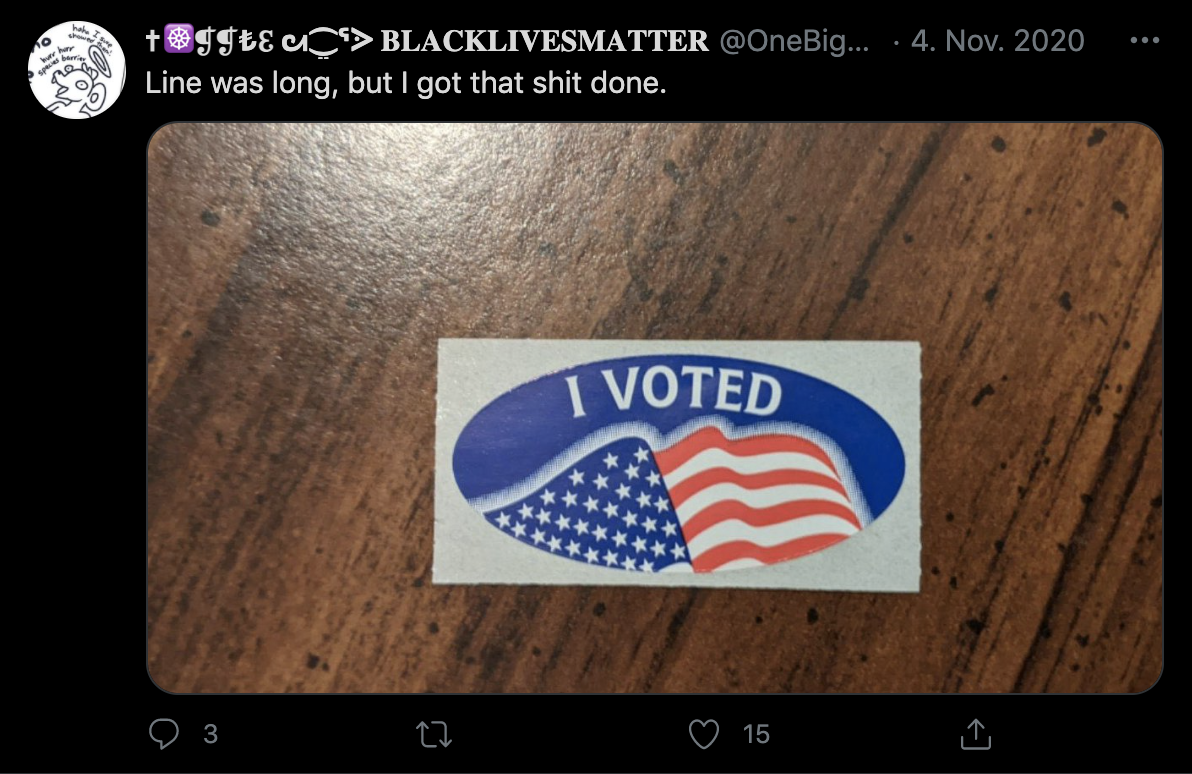Screen dimensions: 1192x774
Task: Click BLACKLIVESMATTER in the display name
Action: (x=544, y=41)
